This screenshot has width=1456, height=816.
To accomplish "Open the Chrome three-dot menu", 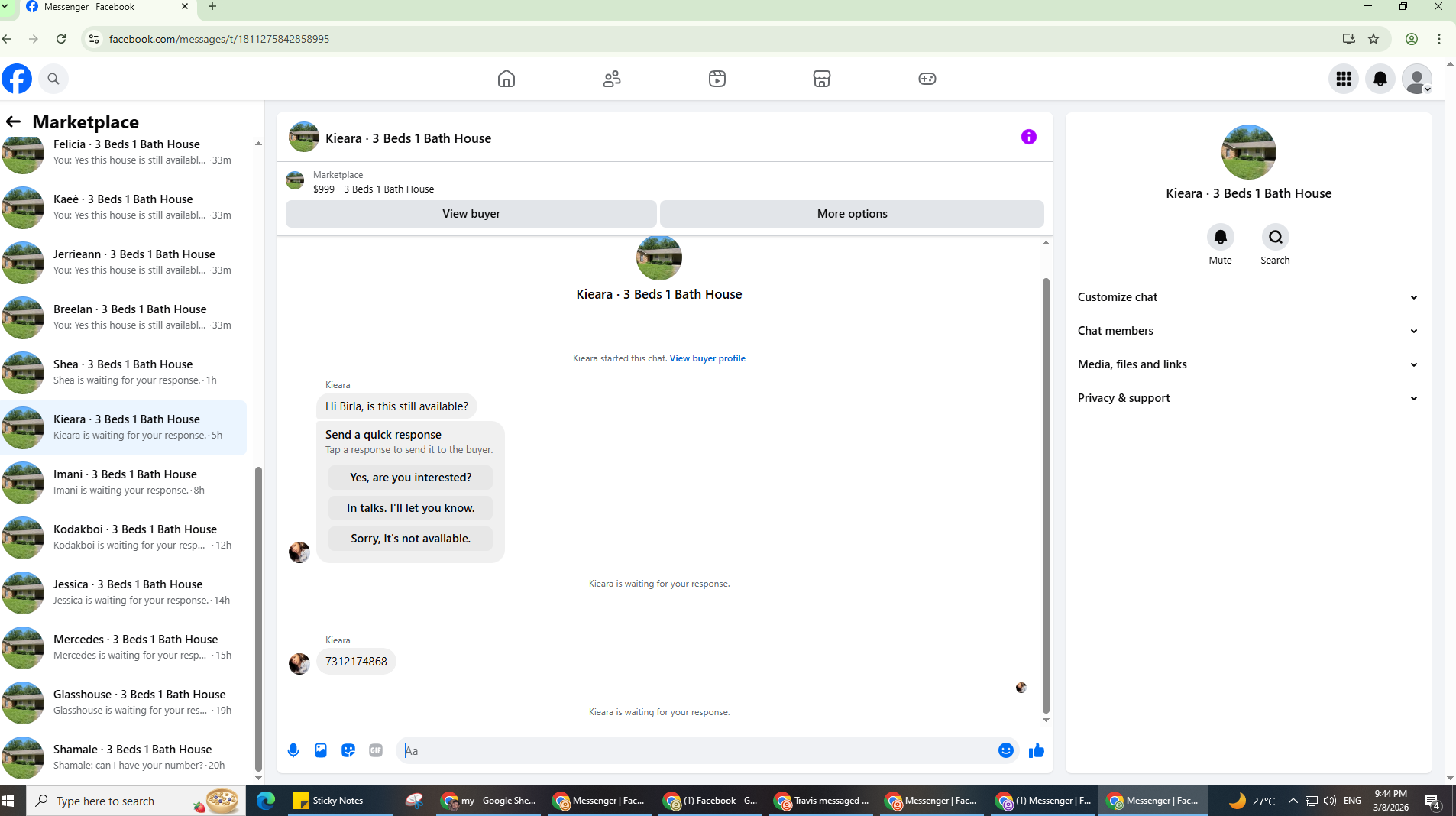I will (x=1439, y=39).
